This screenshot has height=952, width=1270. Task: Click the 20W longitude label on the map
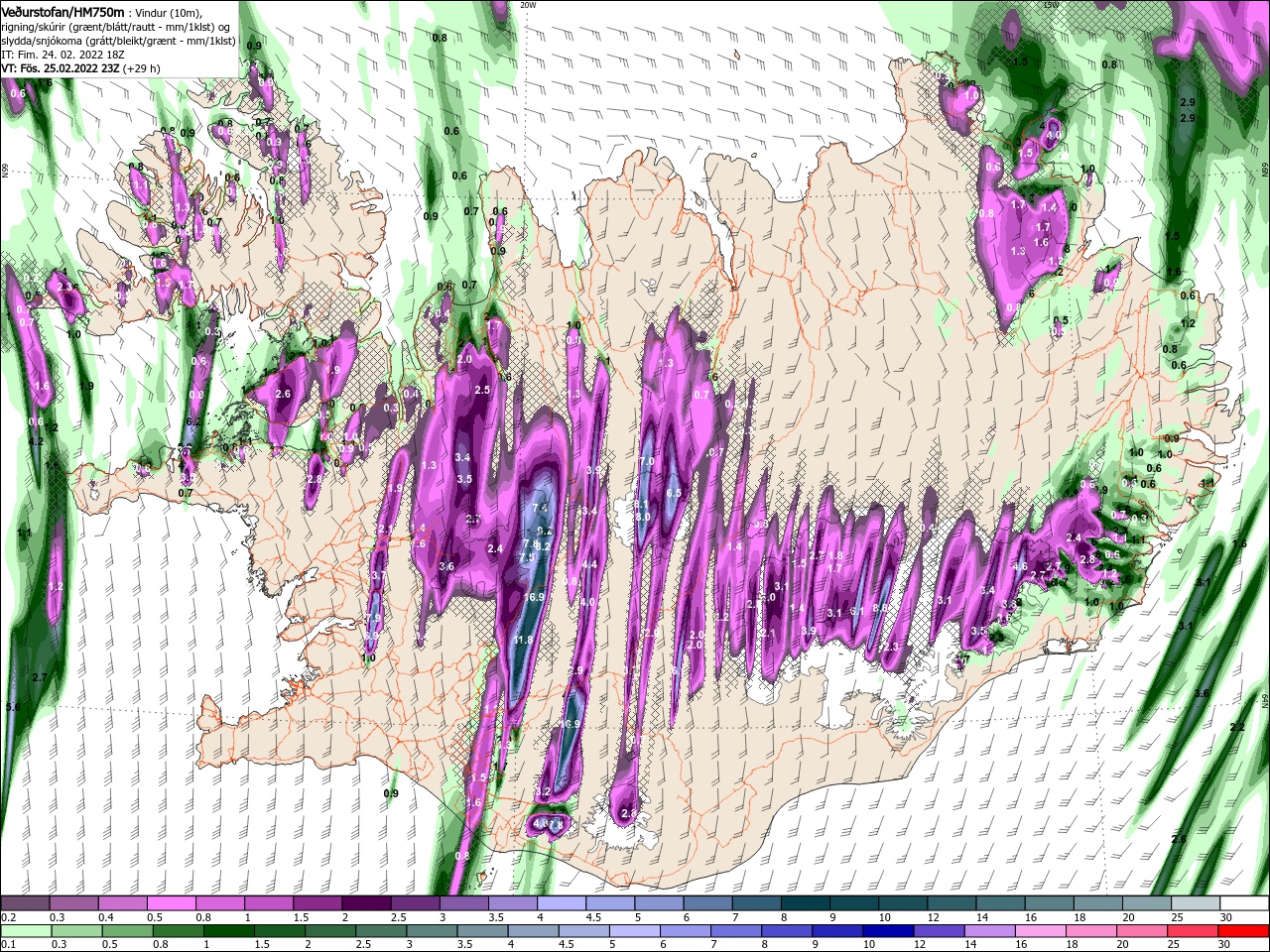[x=528, y=5]
